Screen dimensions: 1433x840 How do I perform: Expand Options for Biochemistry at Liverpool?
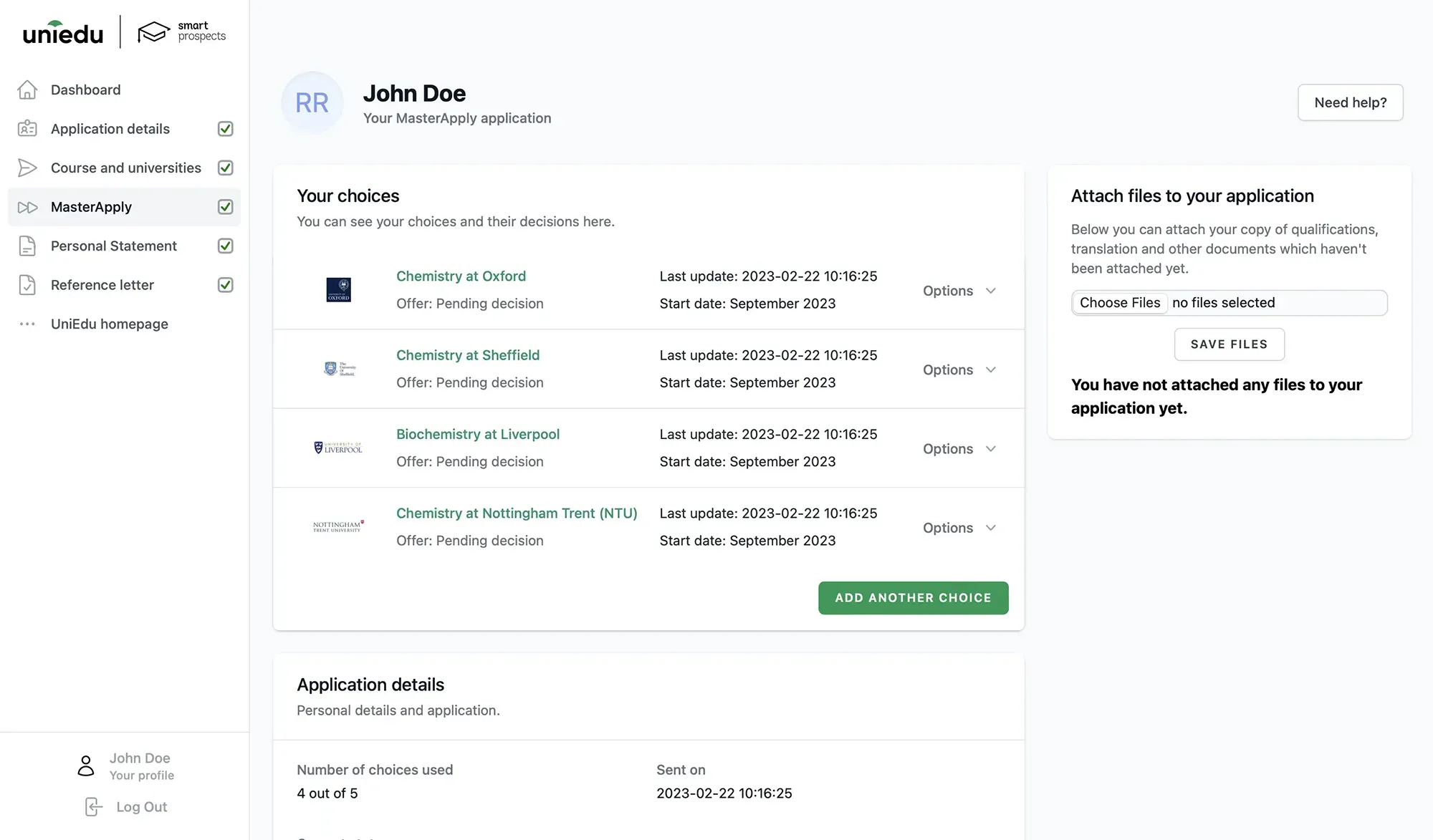pyautogui.click(x=959, y=449)
